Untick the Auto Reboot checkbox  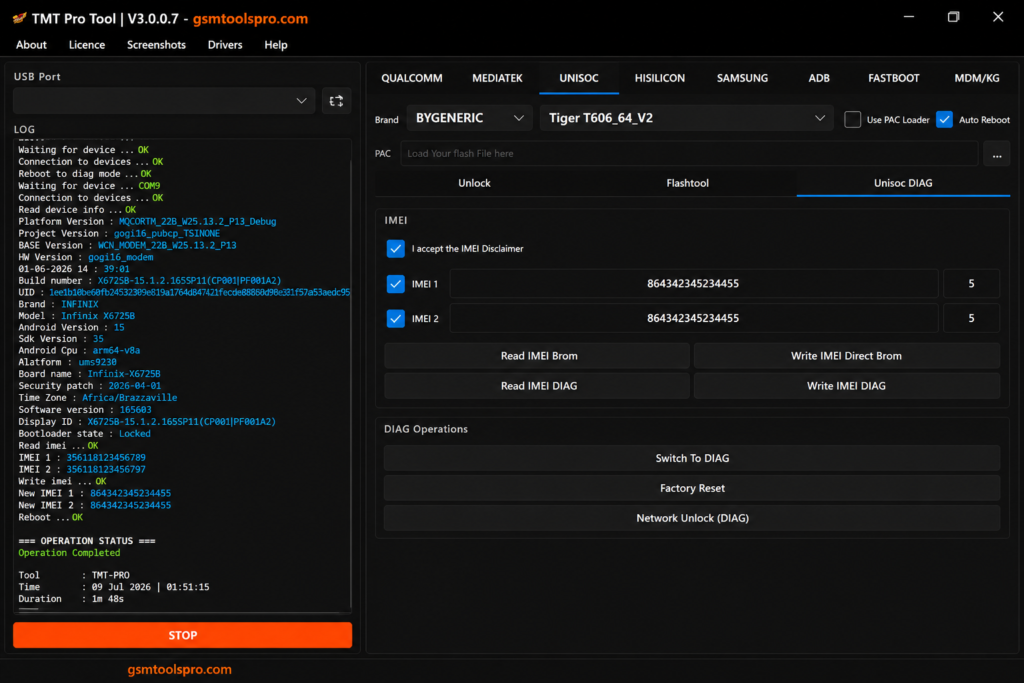pyautogui.click(x=944, y=119)
